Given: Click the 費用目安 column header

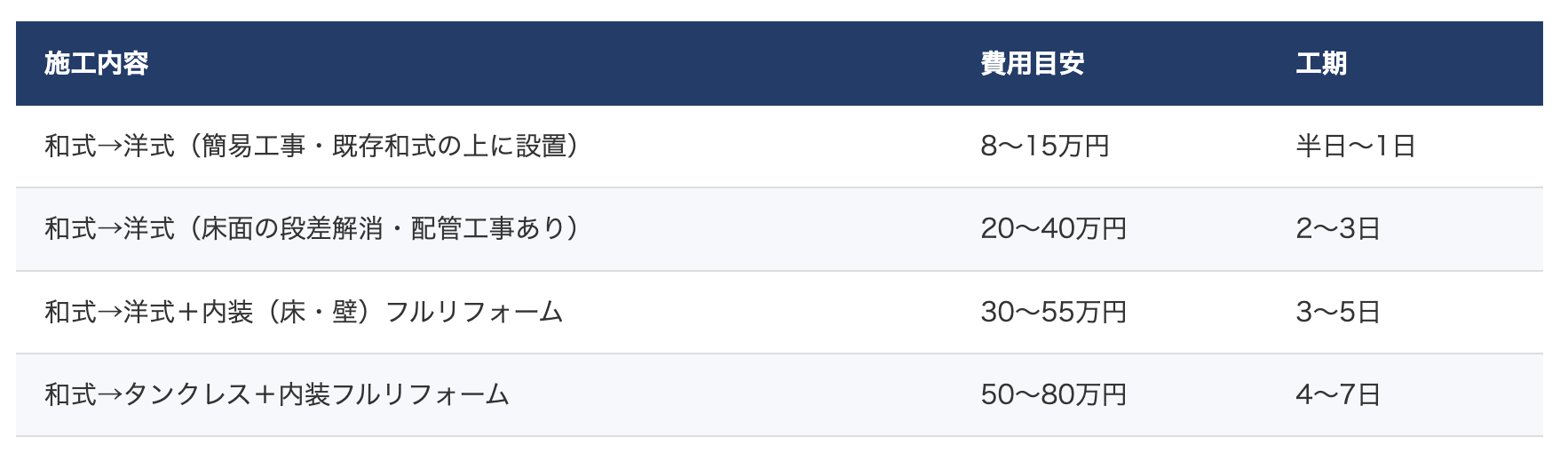Looking at the screenshot, I should point(1032,64).
